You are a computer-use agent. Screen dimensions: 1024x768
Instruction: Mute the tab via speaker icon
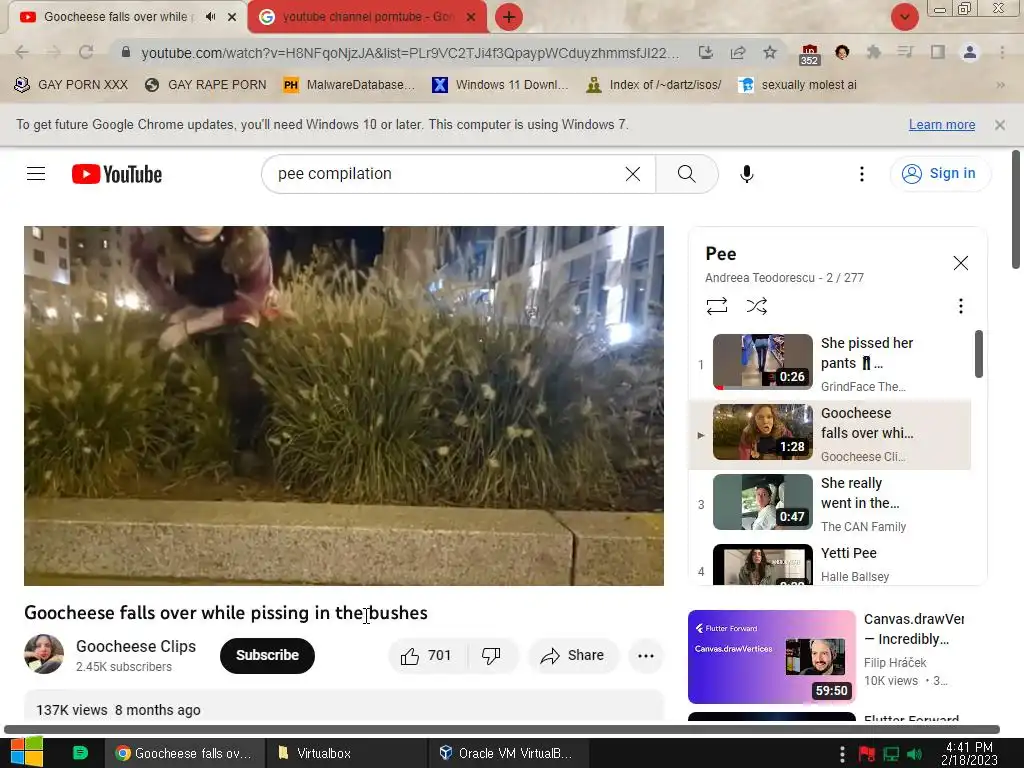(x=210, y=17)
